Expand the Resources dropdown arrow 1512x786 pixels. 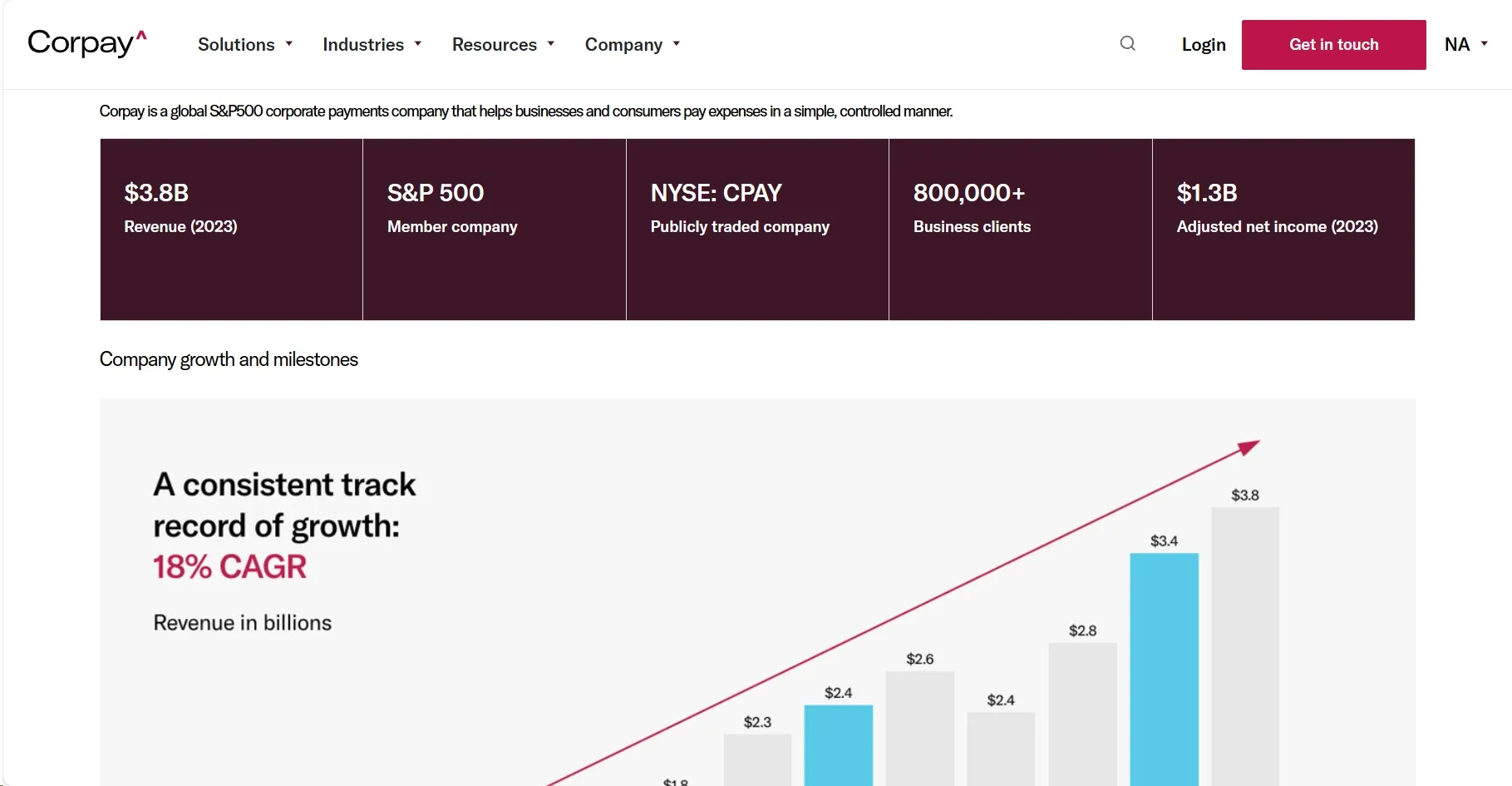click(x=551, y=44)
